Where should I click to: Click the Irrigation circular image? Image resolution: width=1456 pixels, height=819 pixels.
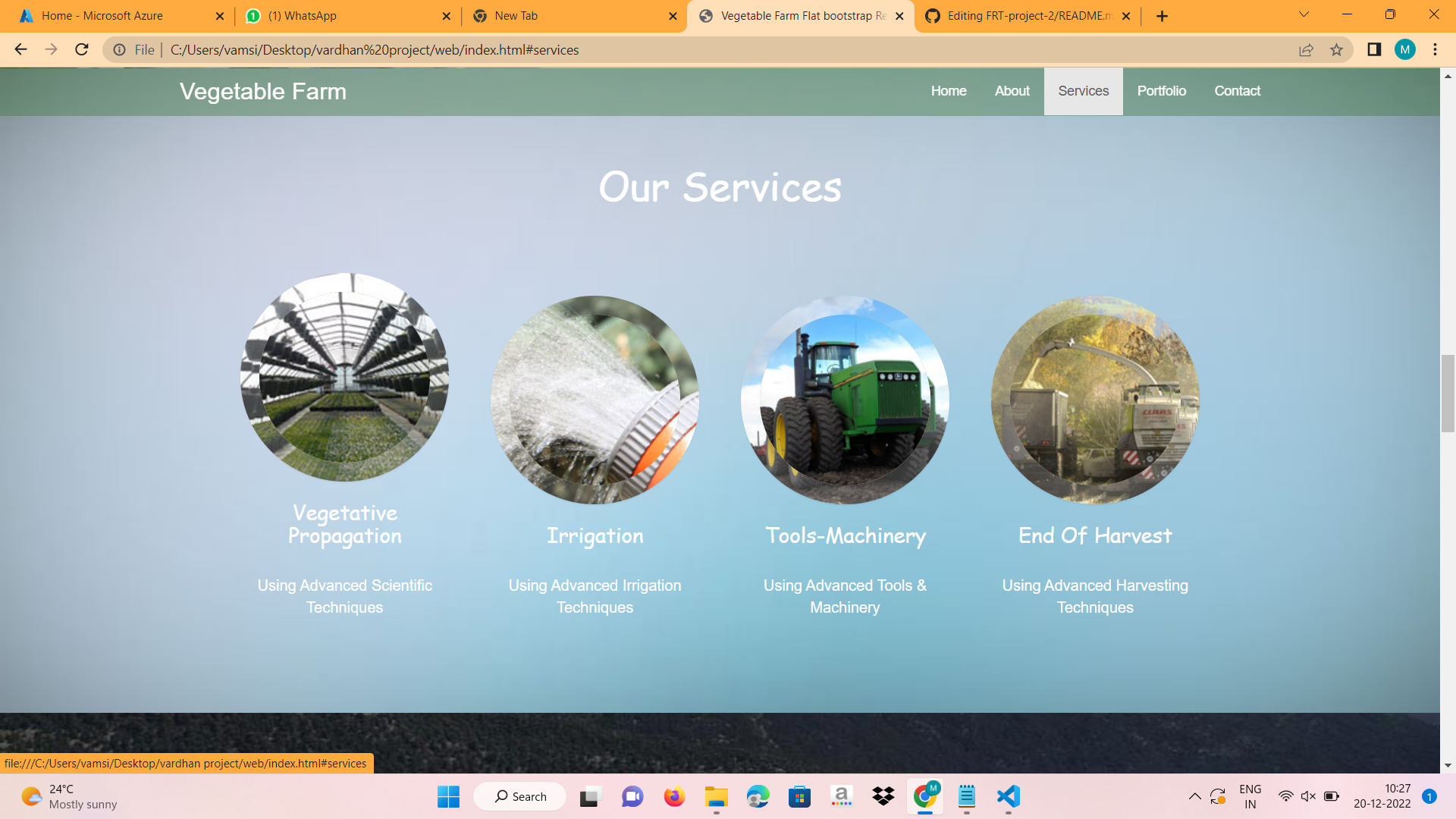[x=595, y=400]
